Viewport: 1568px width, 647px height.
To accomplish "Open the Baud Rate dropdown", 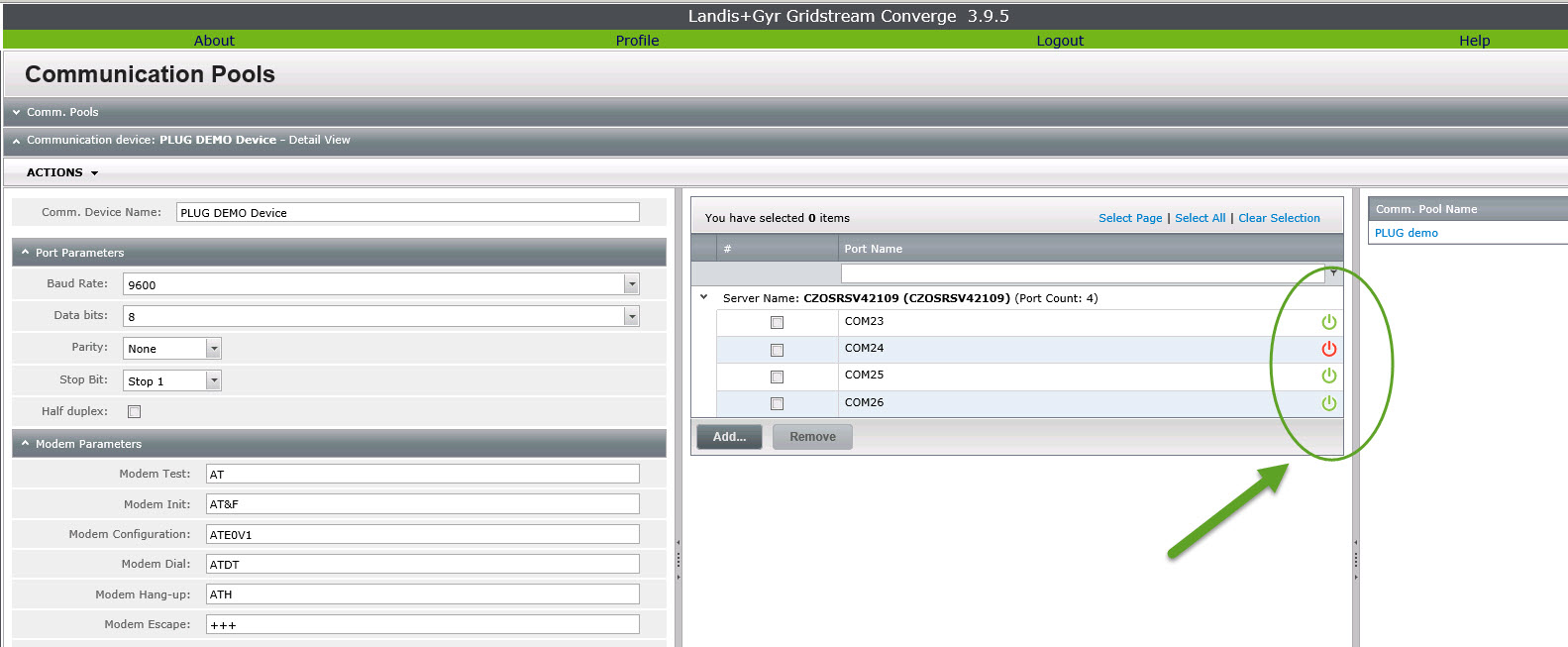I will click(631, 284).
